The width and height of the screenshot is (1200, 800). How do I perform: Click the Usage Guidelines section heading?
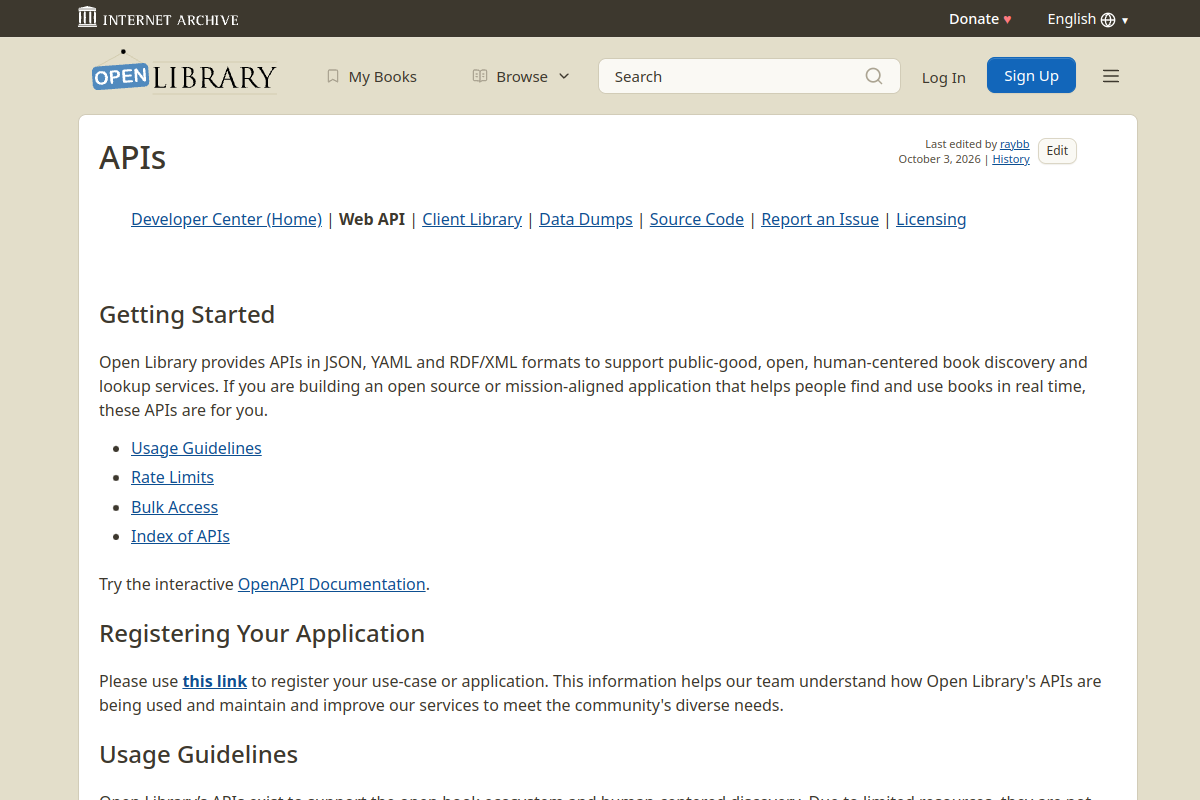click(198, 753)
